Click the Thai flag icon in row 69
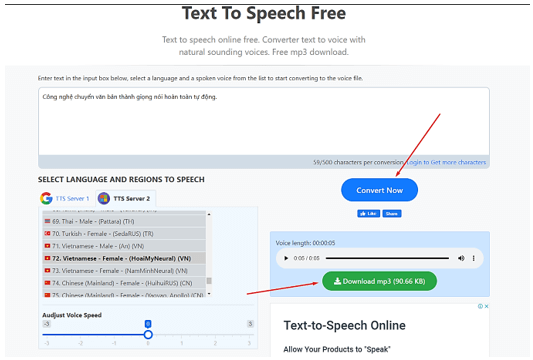The height and width of the screenshot is (360, 533). tap(47, 221)
